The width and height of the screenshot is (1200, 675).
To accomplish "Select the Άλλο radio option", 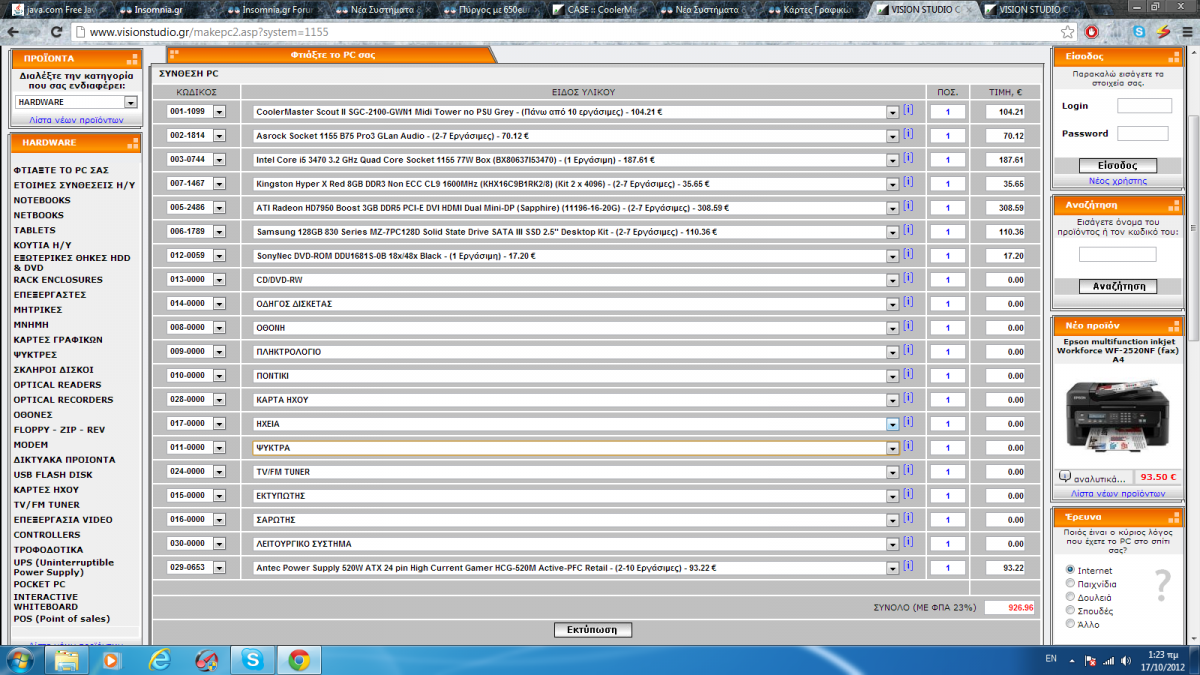I will pyautogui.click(x=1071, y=623).
